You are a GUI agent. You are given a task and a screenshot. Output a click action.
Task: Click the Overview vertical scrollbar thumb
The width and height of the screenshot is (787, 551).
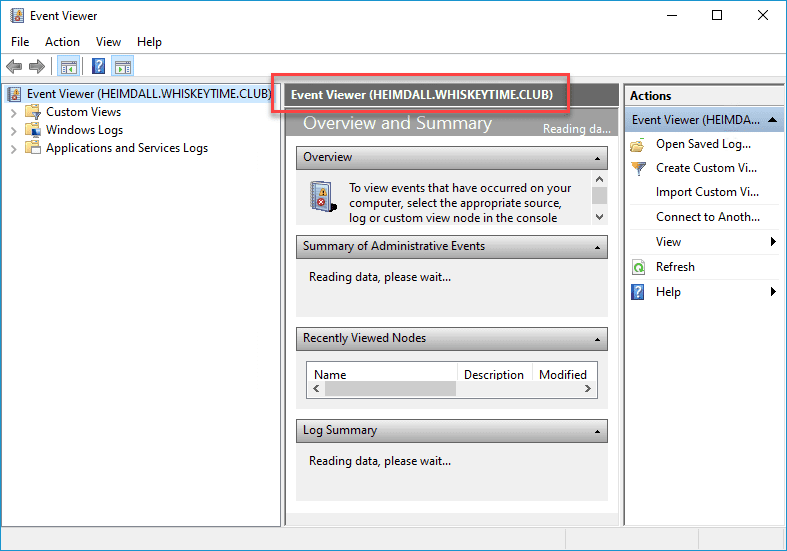tap(599, 195)
